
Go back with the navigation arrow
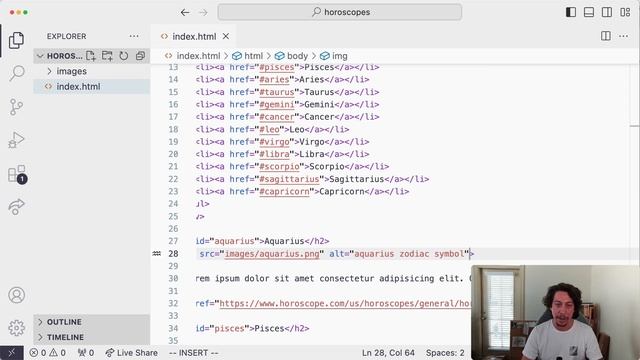click(x=185, y=12)
